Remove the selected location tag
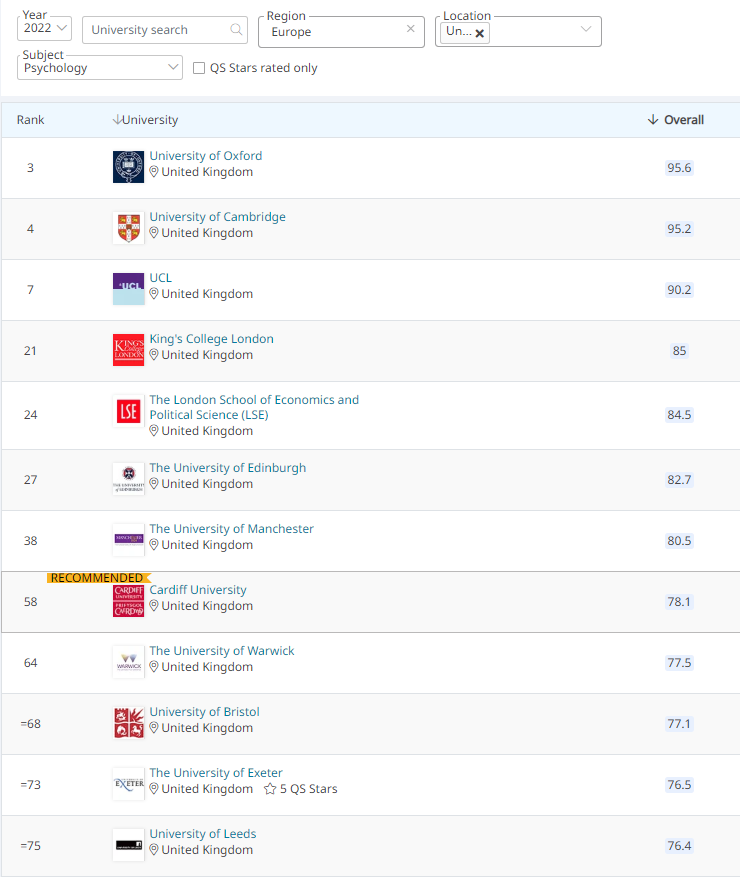The width and height of the screenshot is (740, 877). click(x=479, y=33)
